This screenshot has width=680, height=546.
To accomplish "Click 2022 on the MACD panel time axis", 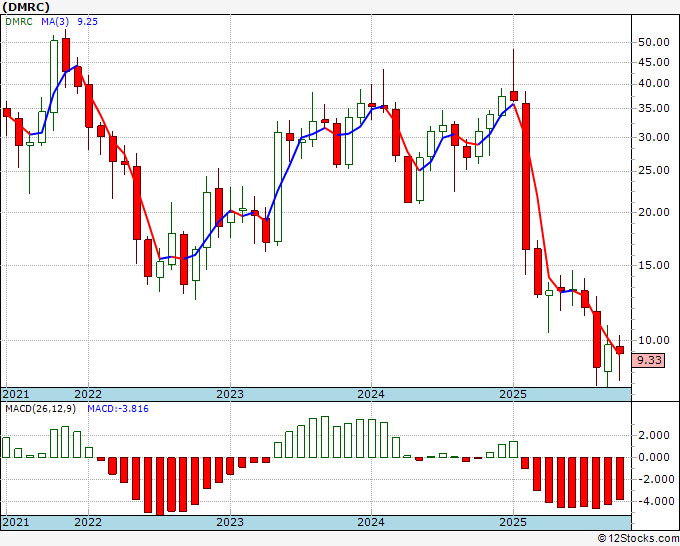I will 88,522.
